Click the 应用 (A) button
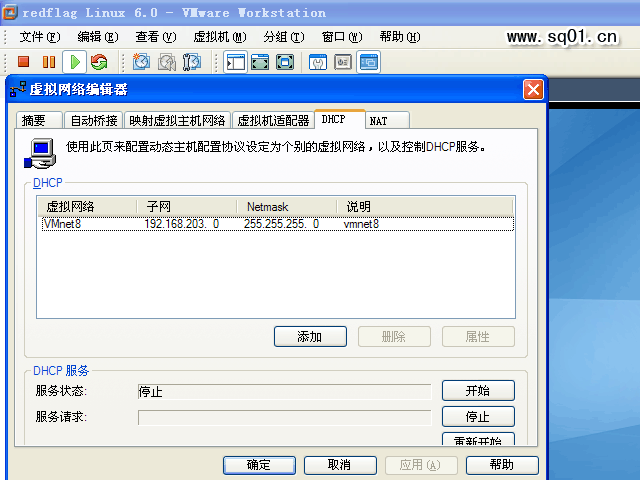This screenshot has height=480, width=640. [421, 465]
